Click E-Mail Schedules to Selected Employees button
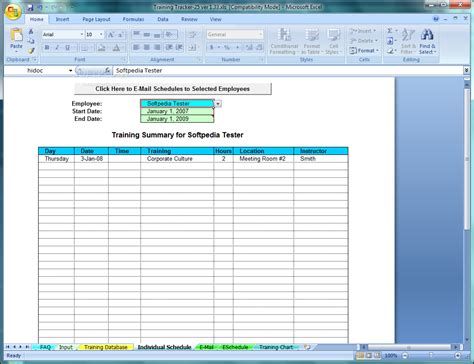This screenshot has height=364, width=474. pyautogui.click(x=173, y=89)
